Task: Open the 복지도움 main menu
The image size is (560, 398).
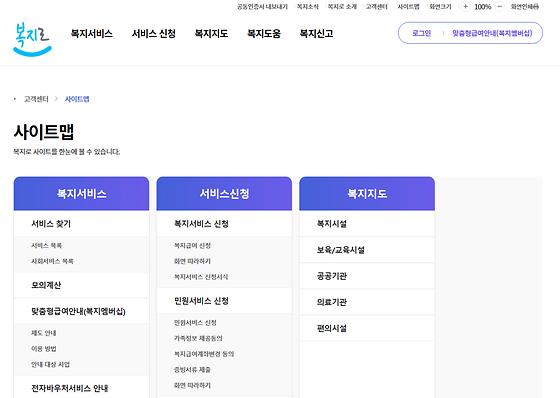Action: click(x=264, y=34)
